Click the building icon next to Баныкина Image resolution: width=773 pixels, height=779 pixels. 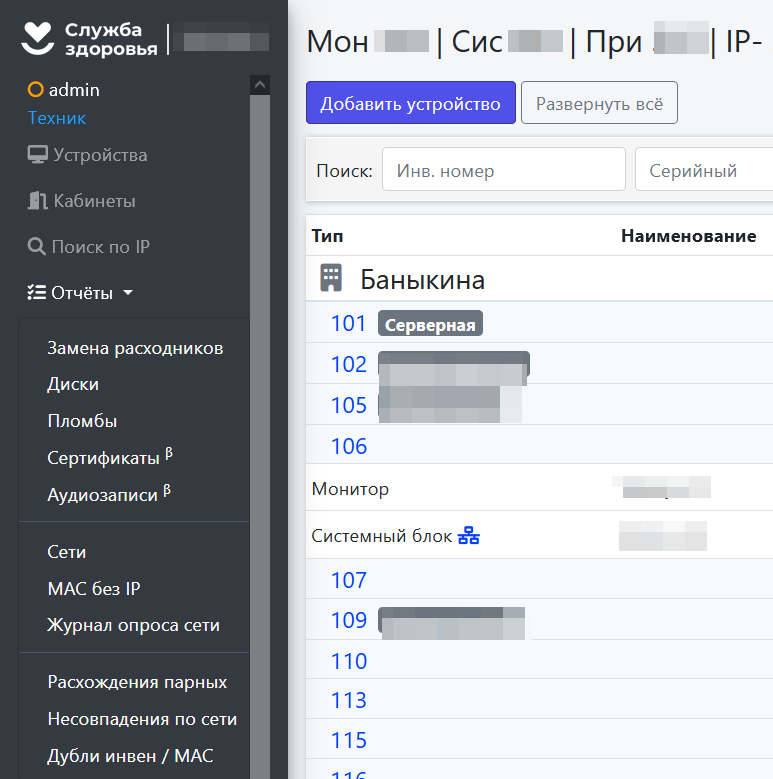[x=331, y=278]
